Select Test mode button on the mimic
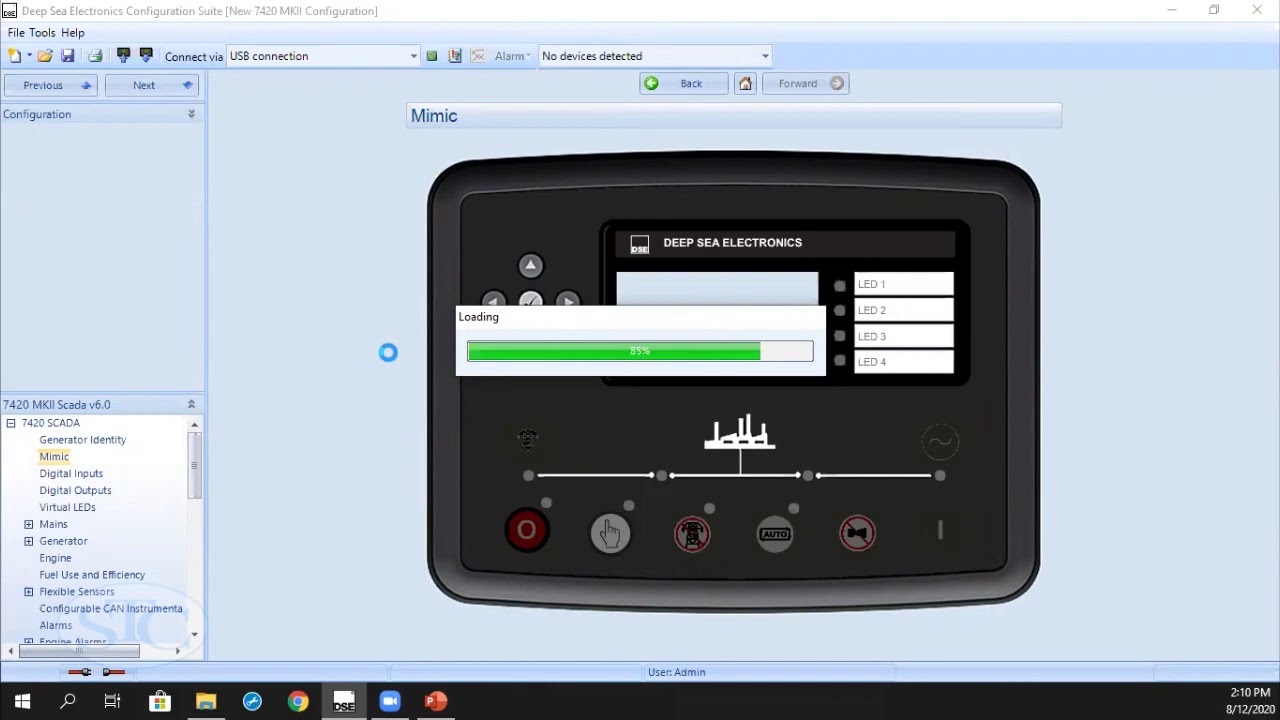This screenshot has width=1280, height=720. point(692,533)
